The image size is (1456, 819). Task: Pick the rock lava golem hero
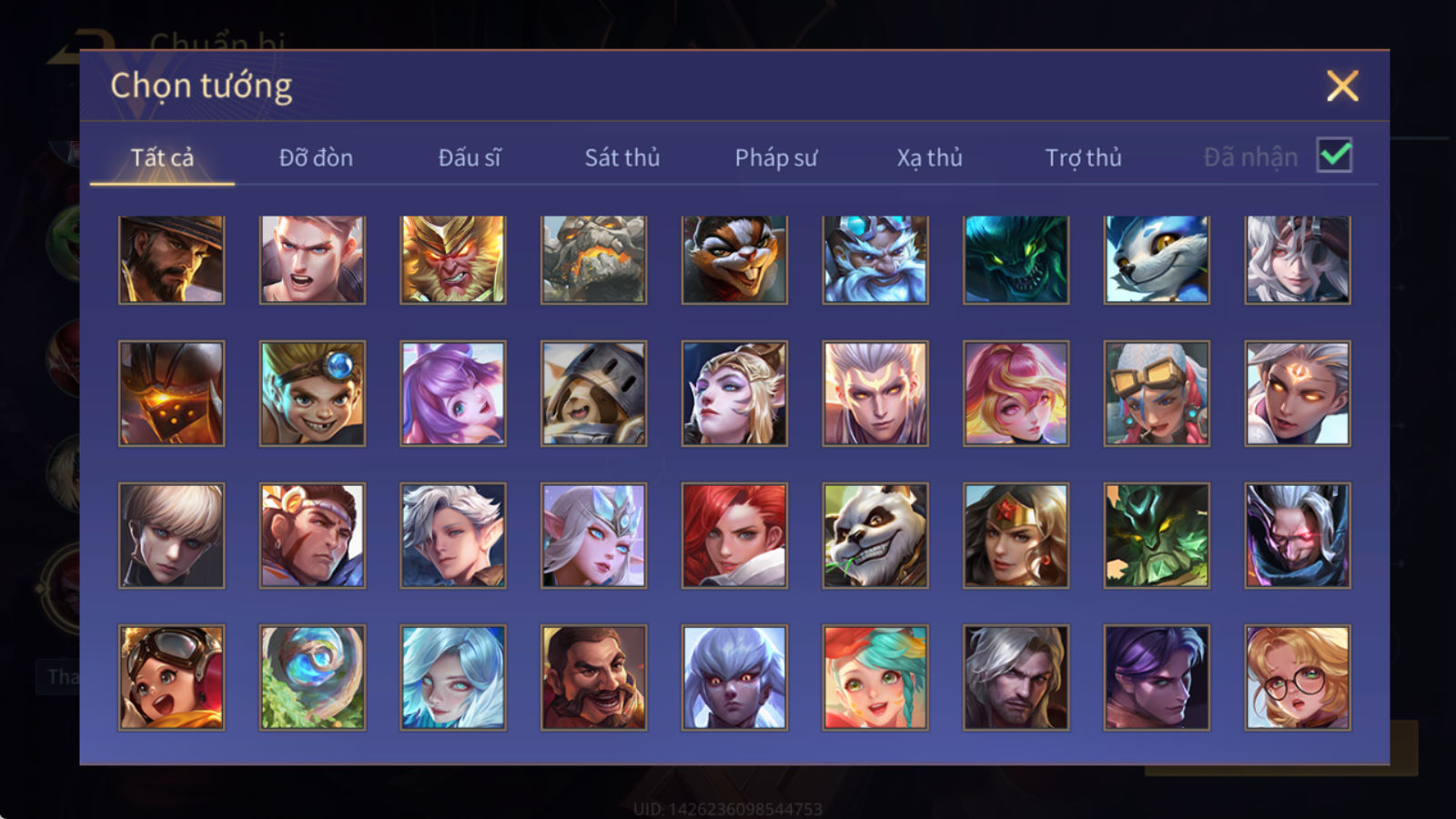[593, 259]
